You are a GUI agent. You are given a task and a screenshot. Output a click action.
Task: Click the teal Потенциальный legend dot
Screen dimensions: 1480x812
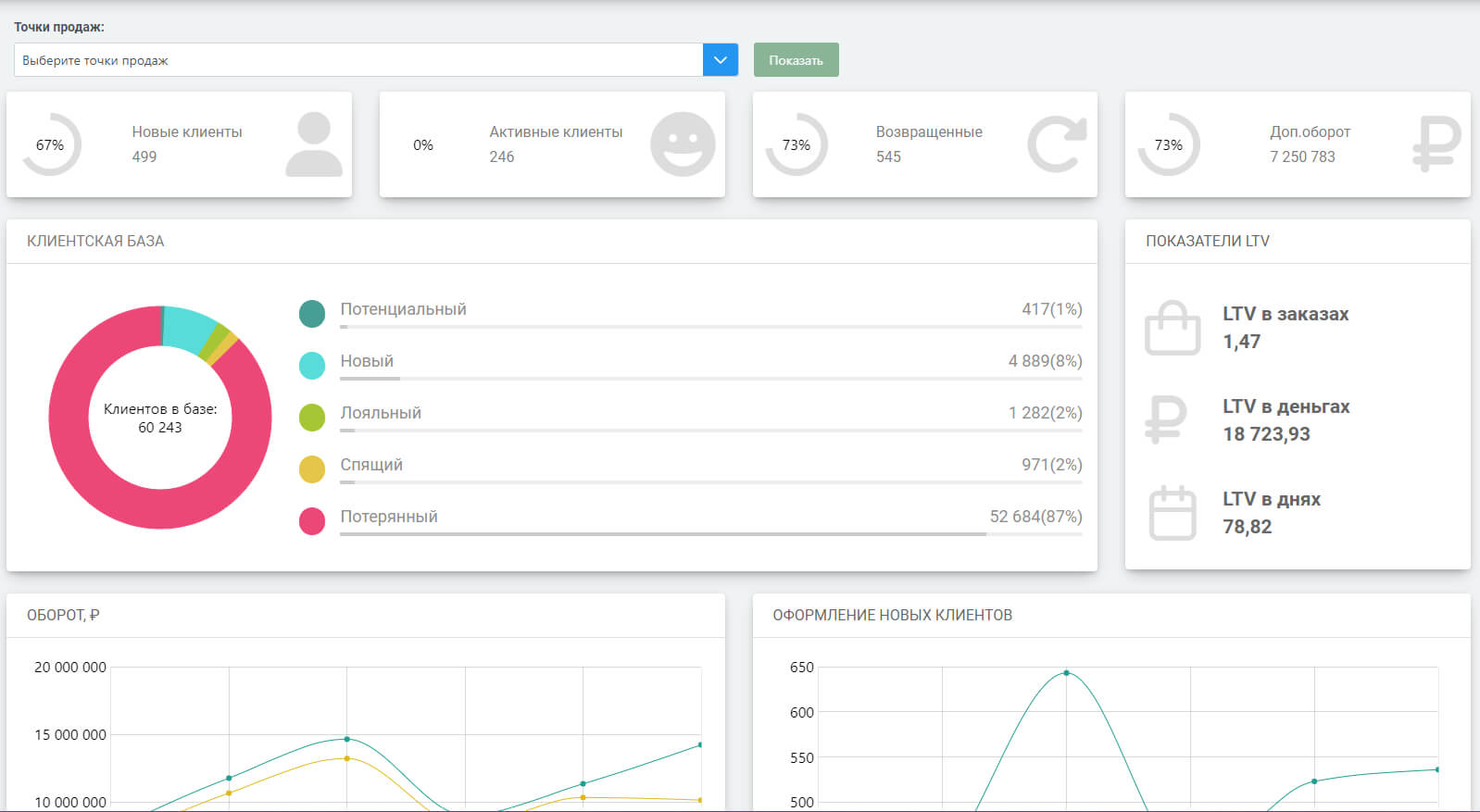[312, 314]
